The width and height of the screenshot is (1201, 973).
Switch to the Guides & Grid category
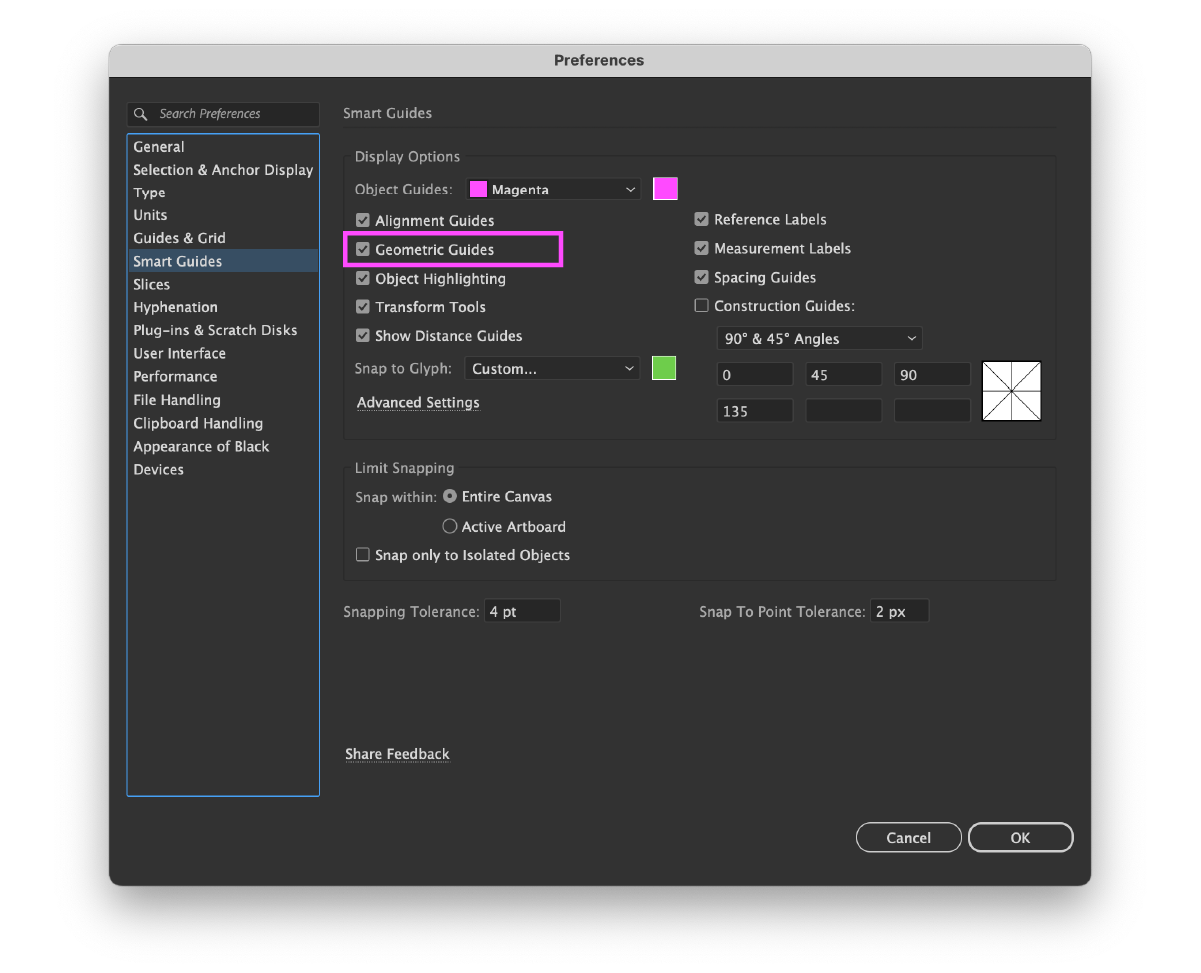click(x=180, y=238)
